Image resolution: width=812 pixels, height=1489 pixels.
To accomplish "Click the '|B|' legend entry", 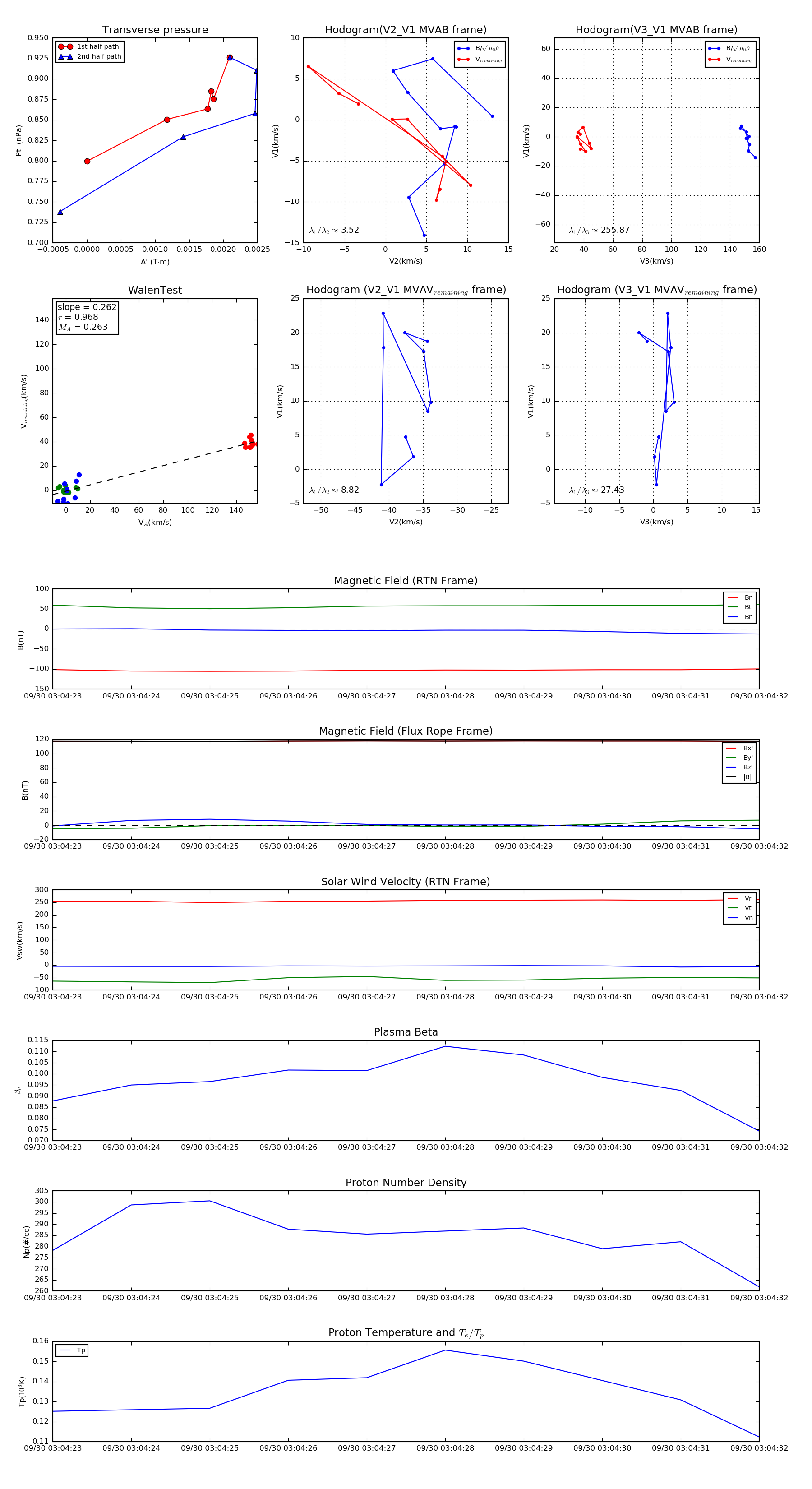I will pyautogui.click(x=739, y=777).
